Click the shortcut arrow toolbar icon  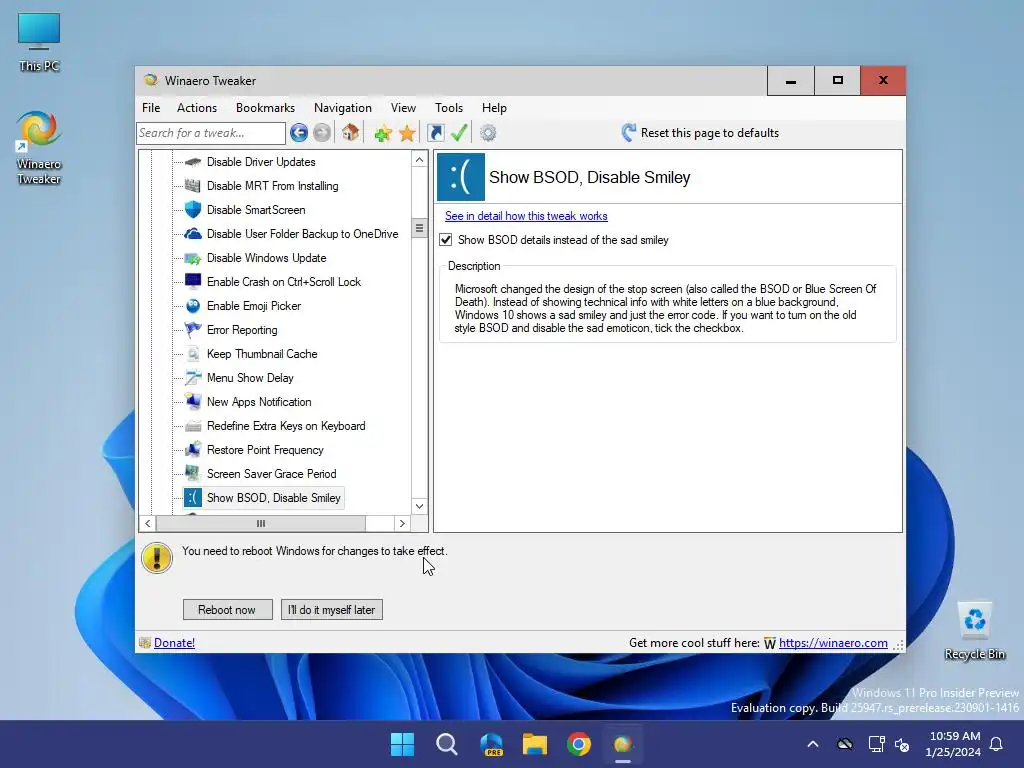(x=436, y=133)
